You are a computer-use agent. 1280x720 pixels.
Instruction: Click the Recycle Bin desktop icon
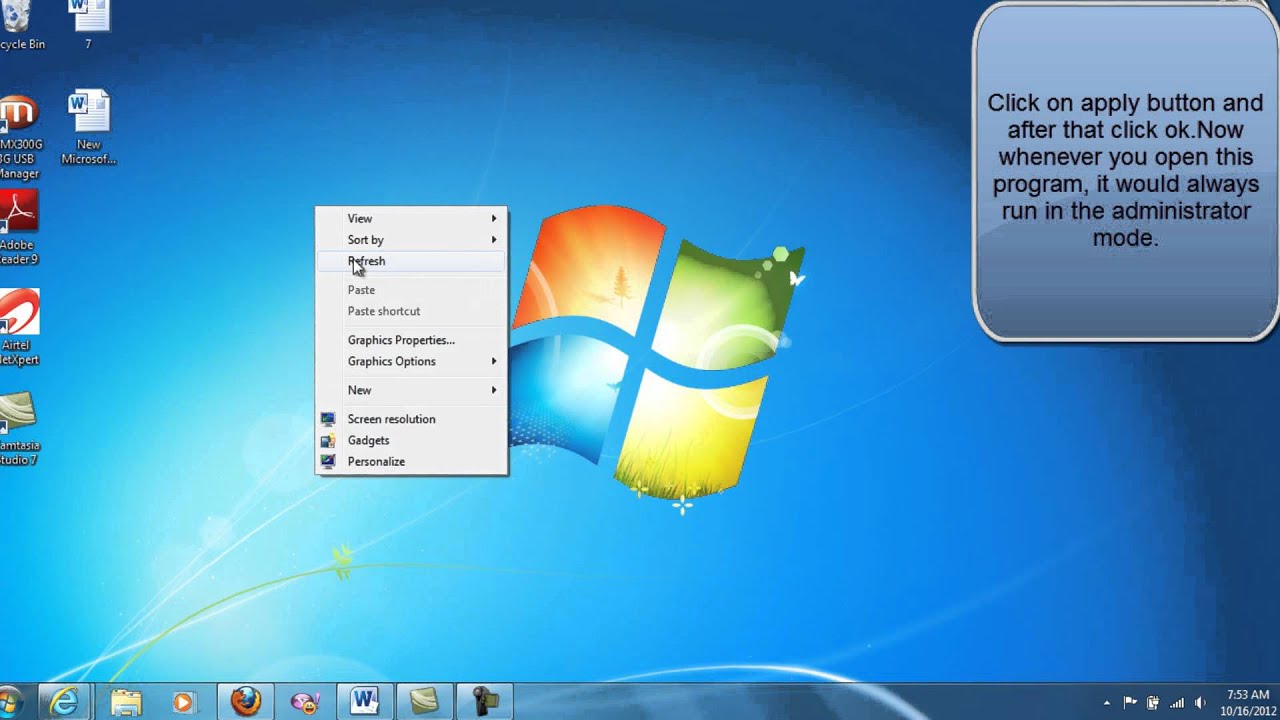[x=20, y=26]
